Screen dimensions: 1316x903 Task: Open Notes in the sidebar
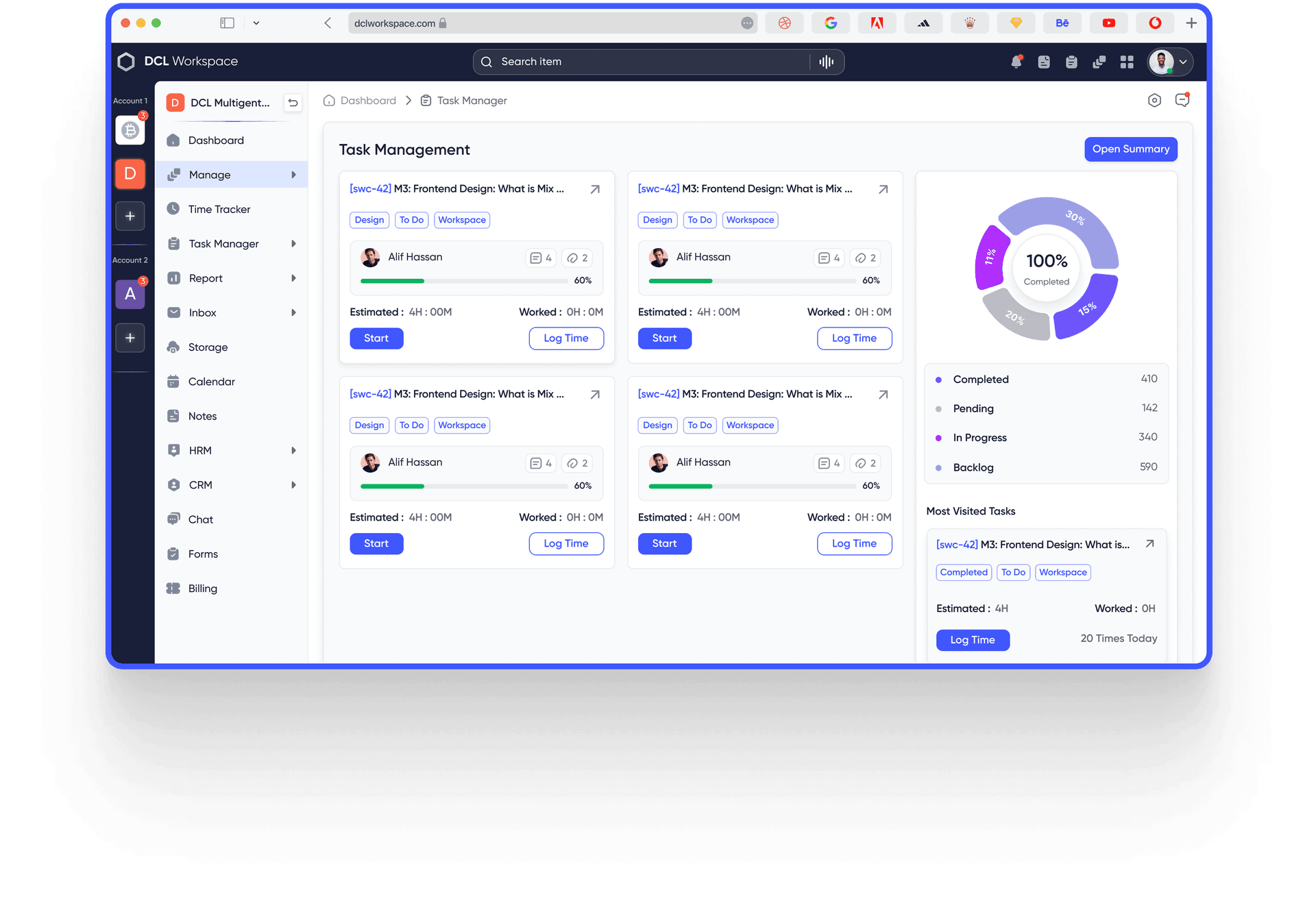[x=232, y=416]
